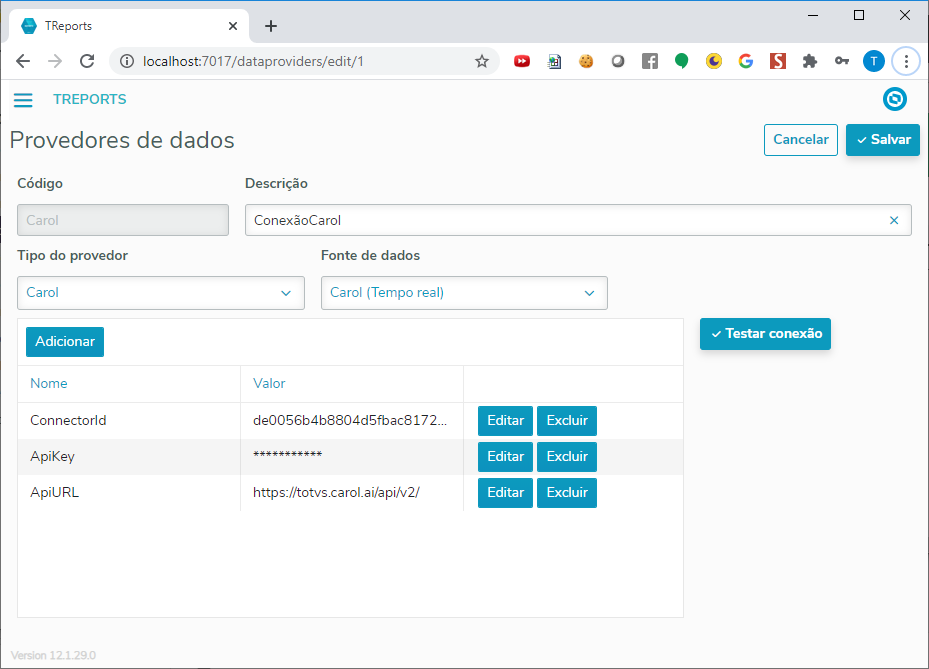
Task: Select the TReports browser tab
Action: coord(128,26)
